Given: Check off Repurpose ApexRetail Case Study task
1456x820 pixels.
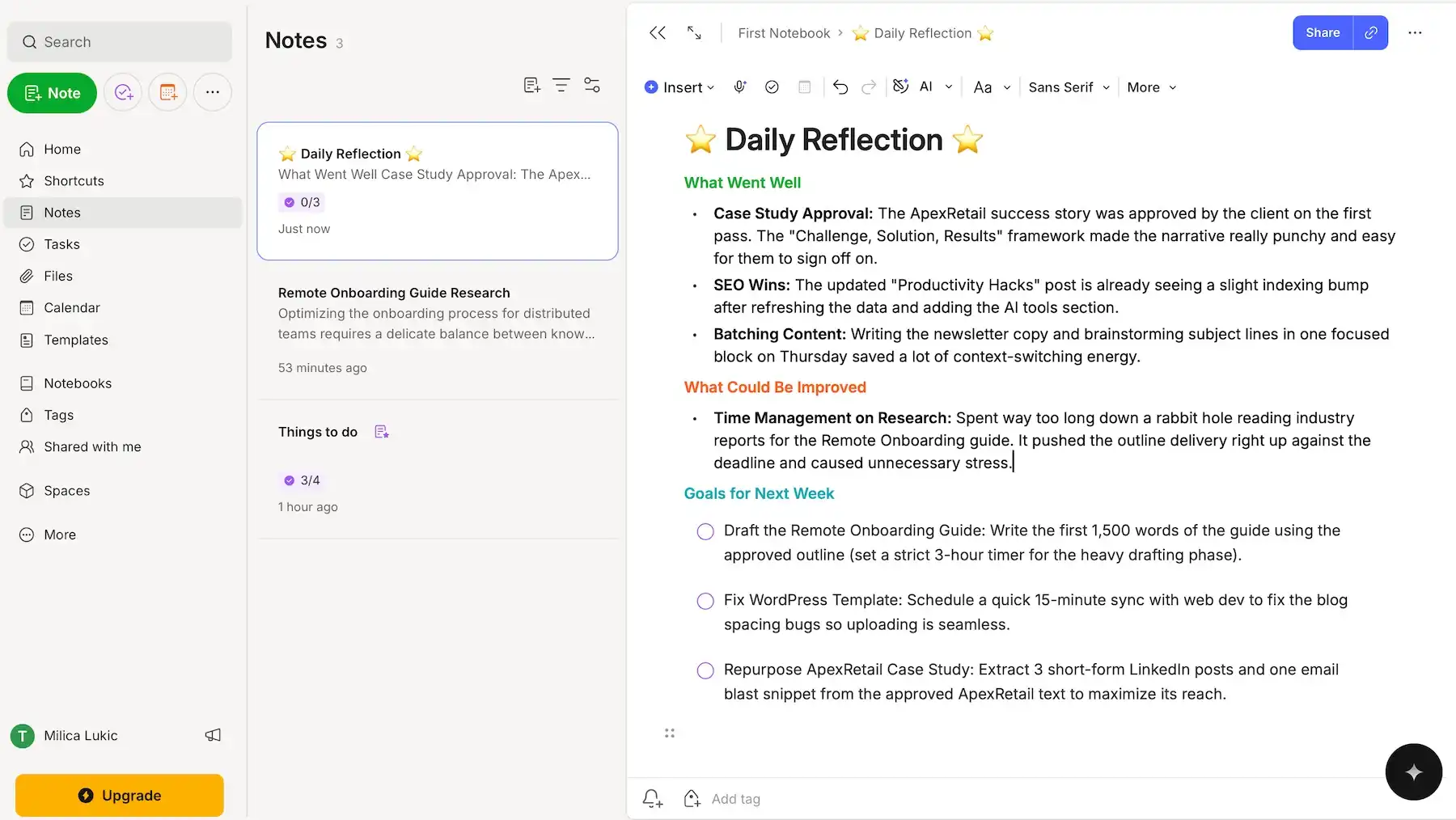Looking at the screenshot, I should (705, 670).
